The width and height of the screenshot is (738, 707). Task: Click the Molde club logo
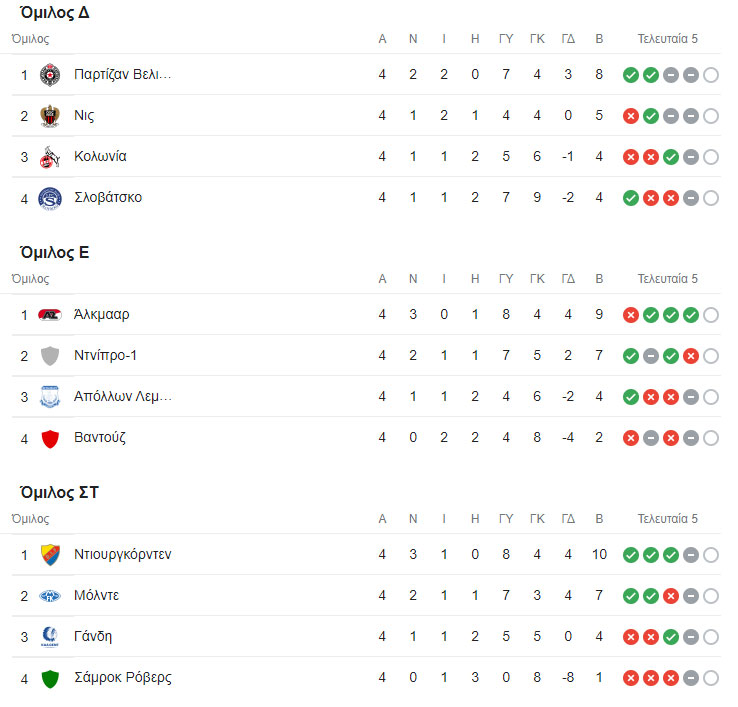49,596
